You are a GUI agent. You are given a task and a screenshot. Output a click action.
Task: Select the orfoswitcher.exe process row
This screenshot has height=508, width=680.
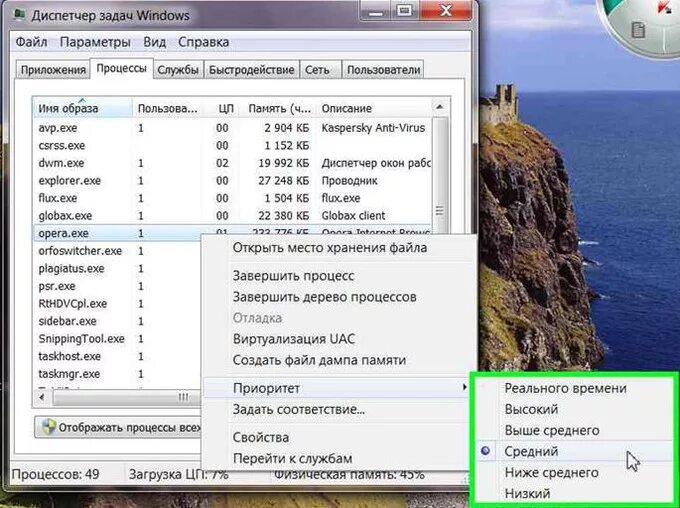[x=117, y=251]
